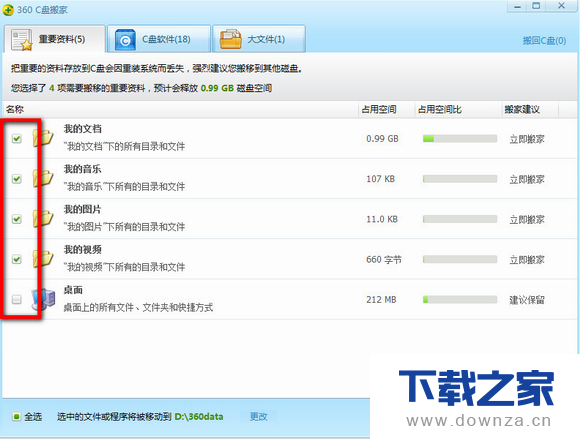This screenshot has height=439, width=580.
Task: Click the 660 字节 size value
Action: tap(384, 260)
